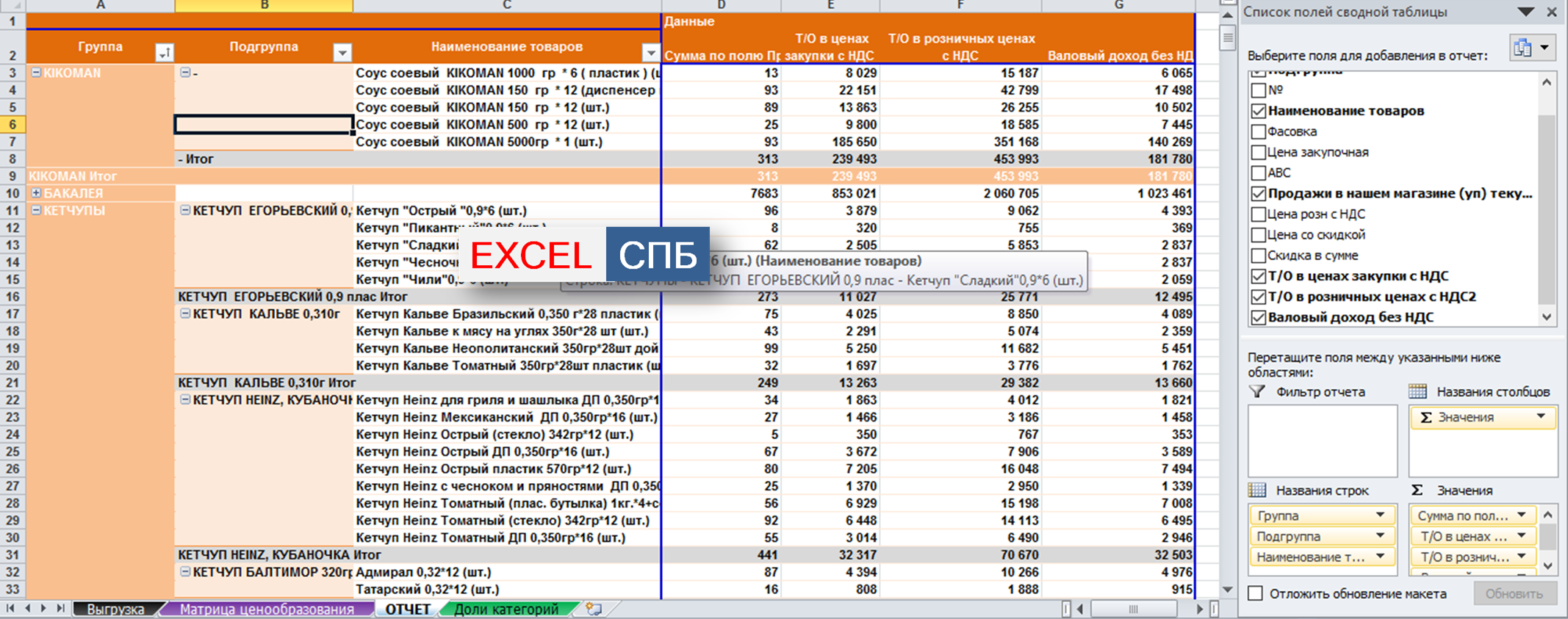Go to the first sheet using navigation arrow
The image size is (1568, 619).
pos(10,609)
